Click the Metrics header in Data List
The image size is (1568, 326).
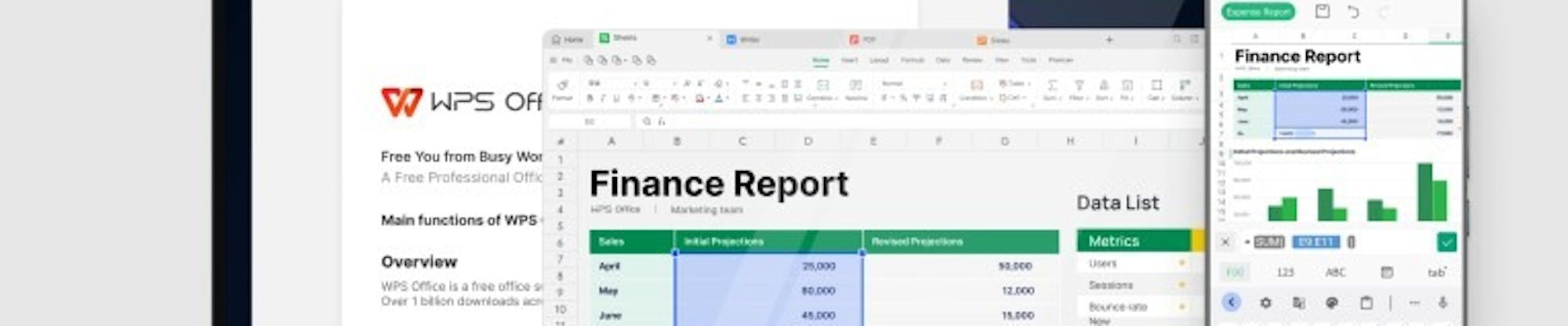tap(1134, 241)
